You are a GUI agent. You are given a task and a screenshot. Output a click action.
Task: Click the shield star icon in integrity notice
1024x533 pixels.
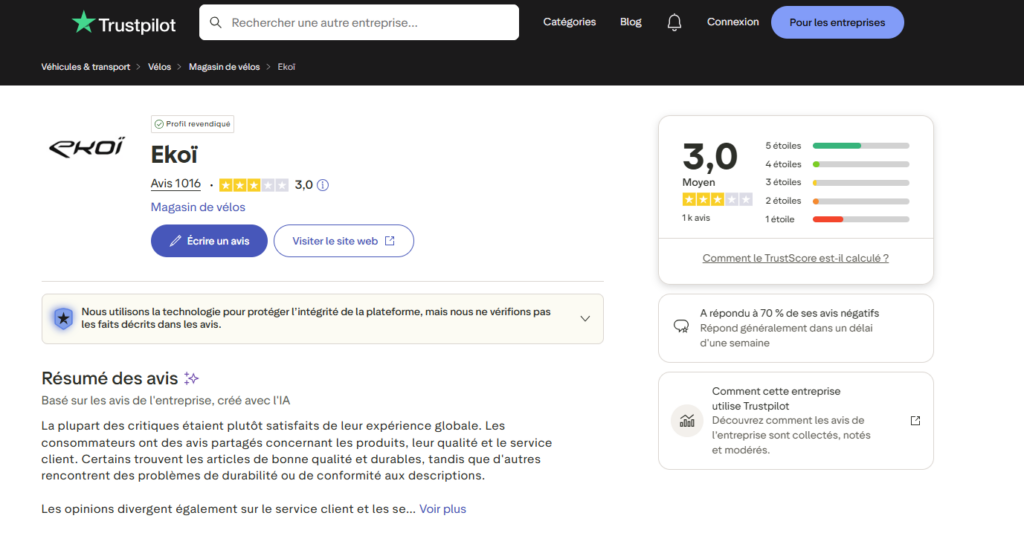[x=63, y=318]
